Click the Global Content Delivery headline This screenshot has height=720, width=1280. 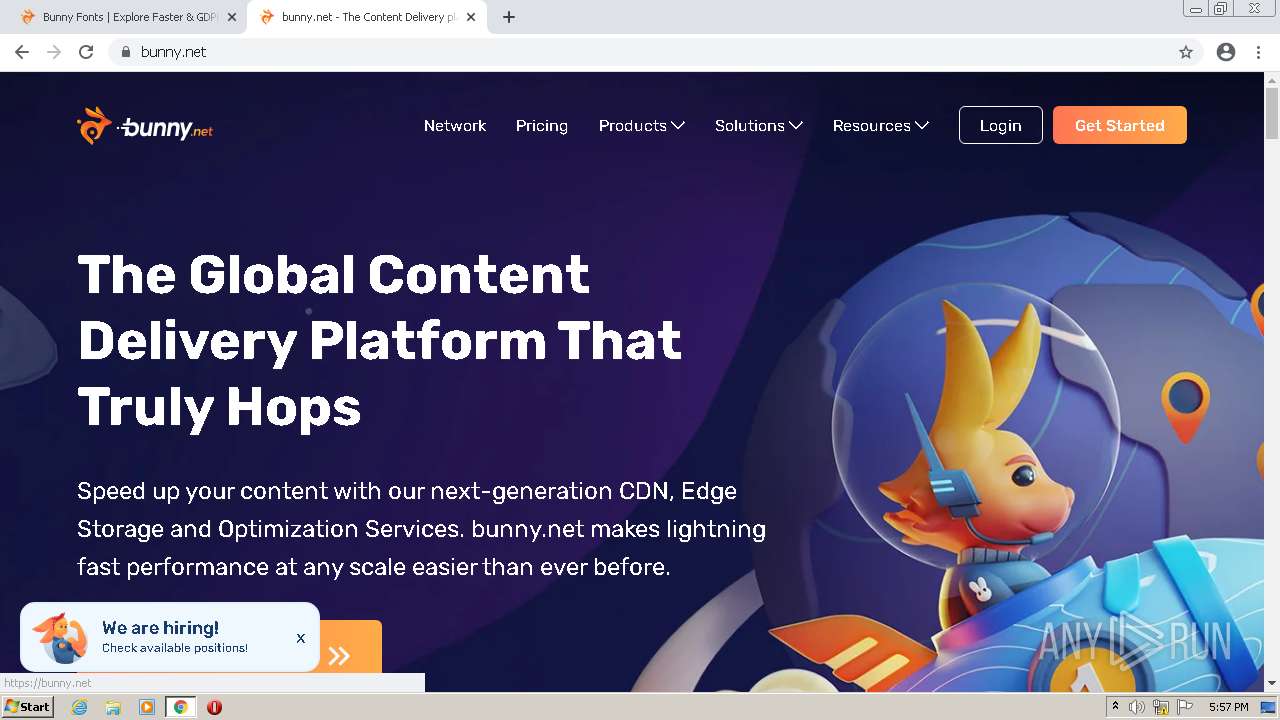click(380, 340)
